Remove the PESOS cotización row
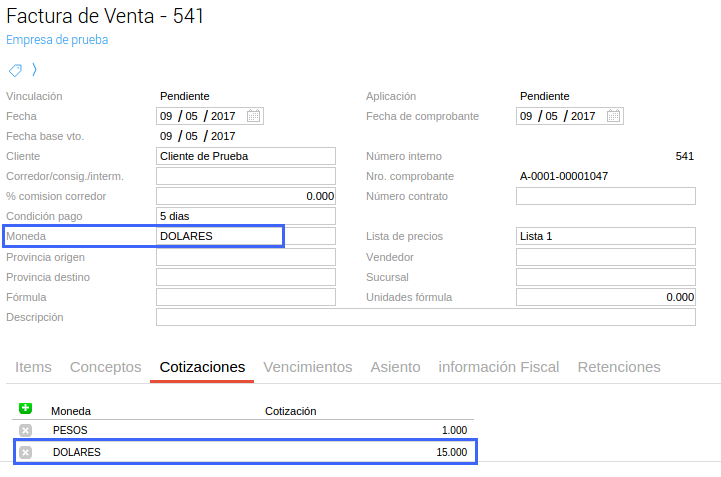Screen dimensions: 721x477 point(26,430)
